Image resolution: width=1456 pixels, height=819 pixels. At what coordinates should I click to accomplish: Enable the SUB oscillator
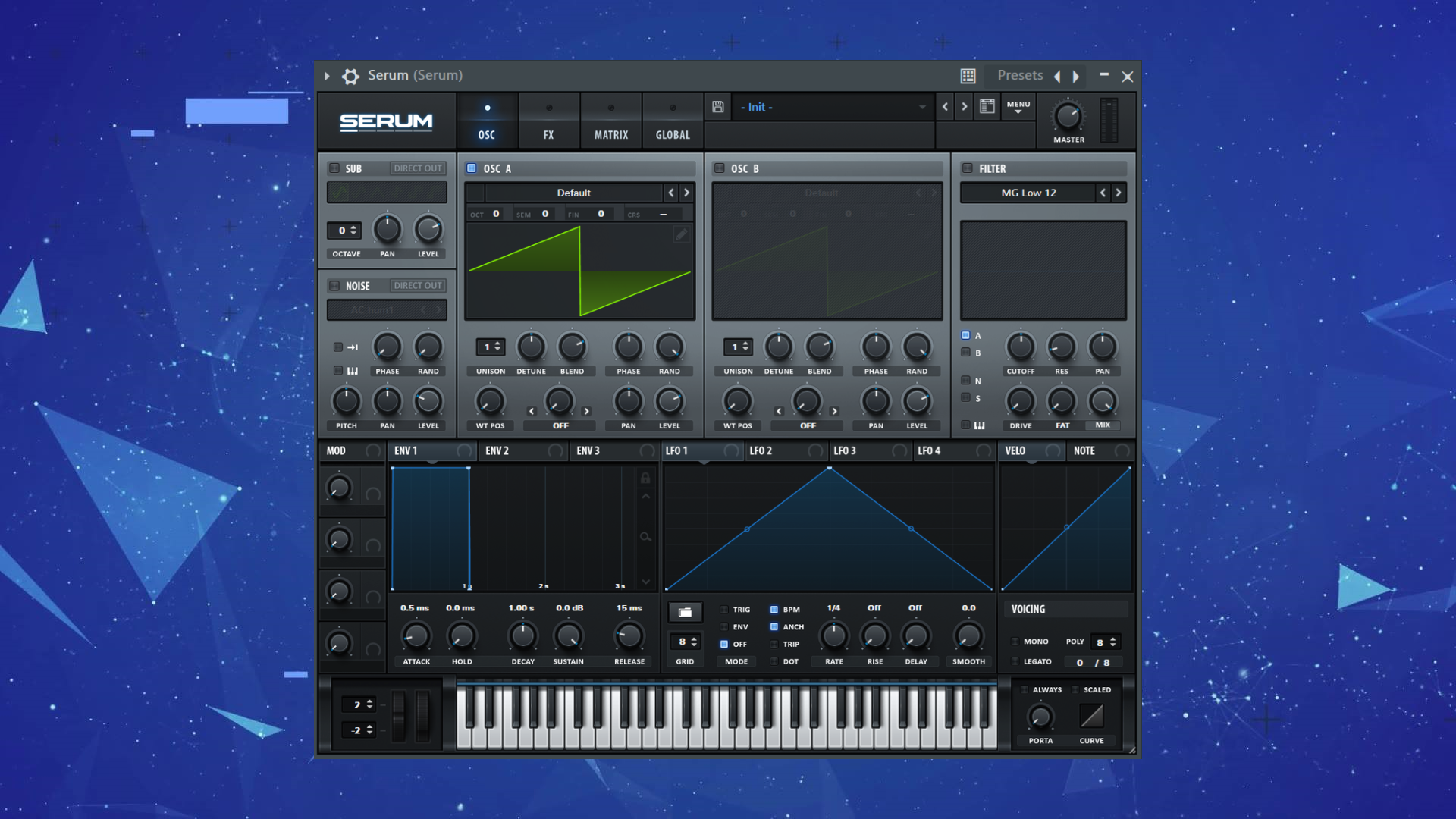click(334, 168)
